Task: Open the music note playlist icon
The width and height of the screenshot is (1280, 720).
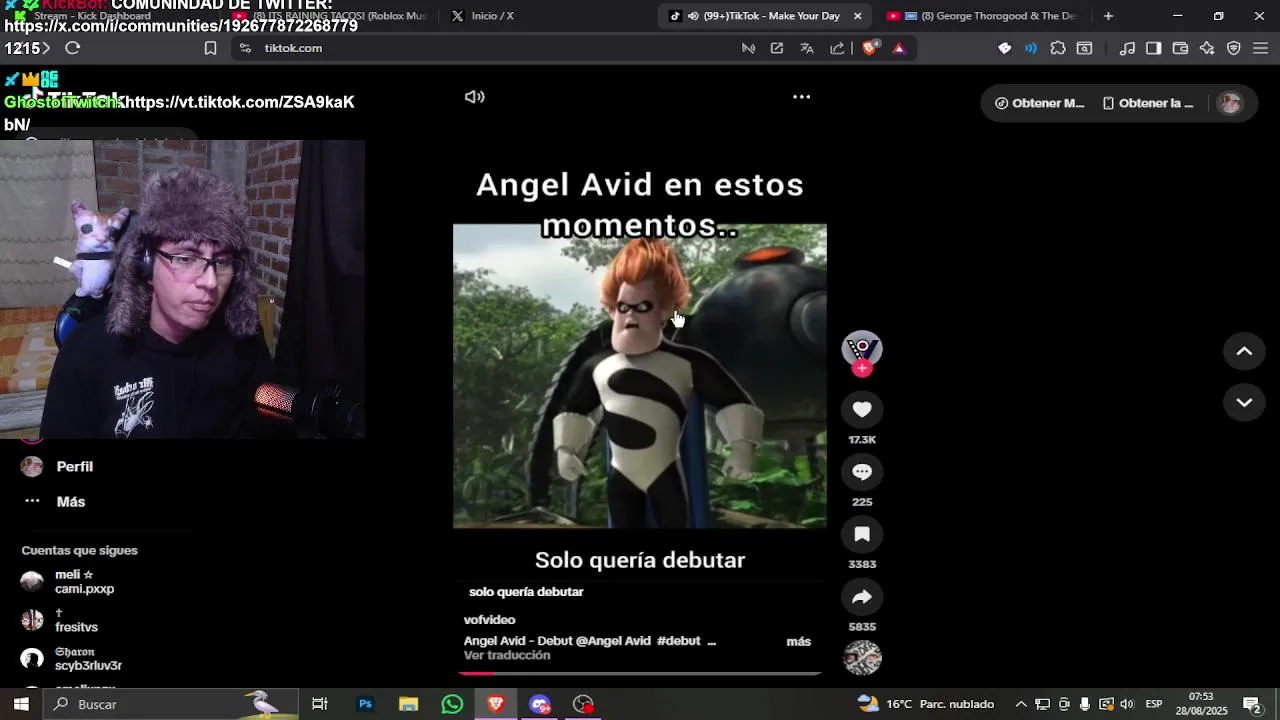Action: pyautogui.click(x=1127, y=48)
